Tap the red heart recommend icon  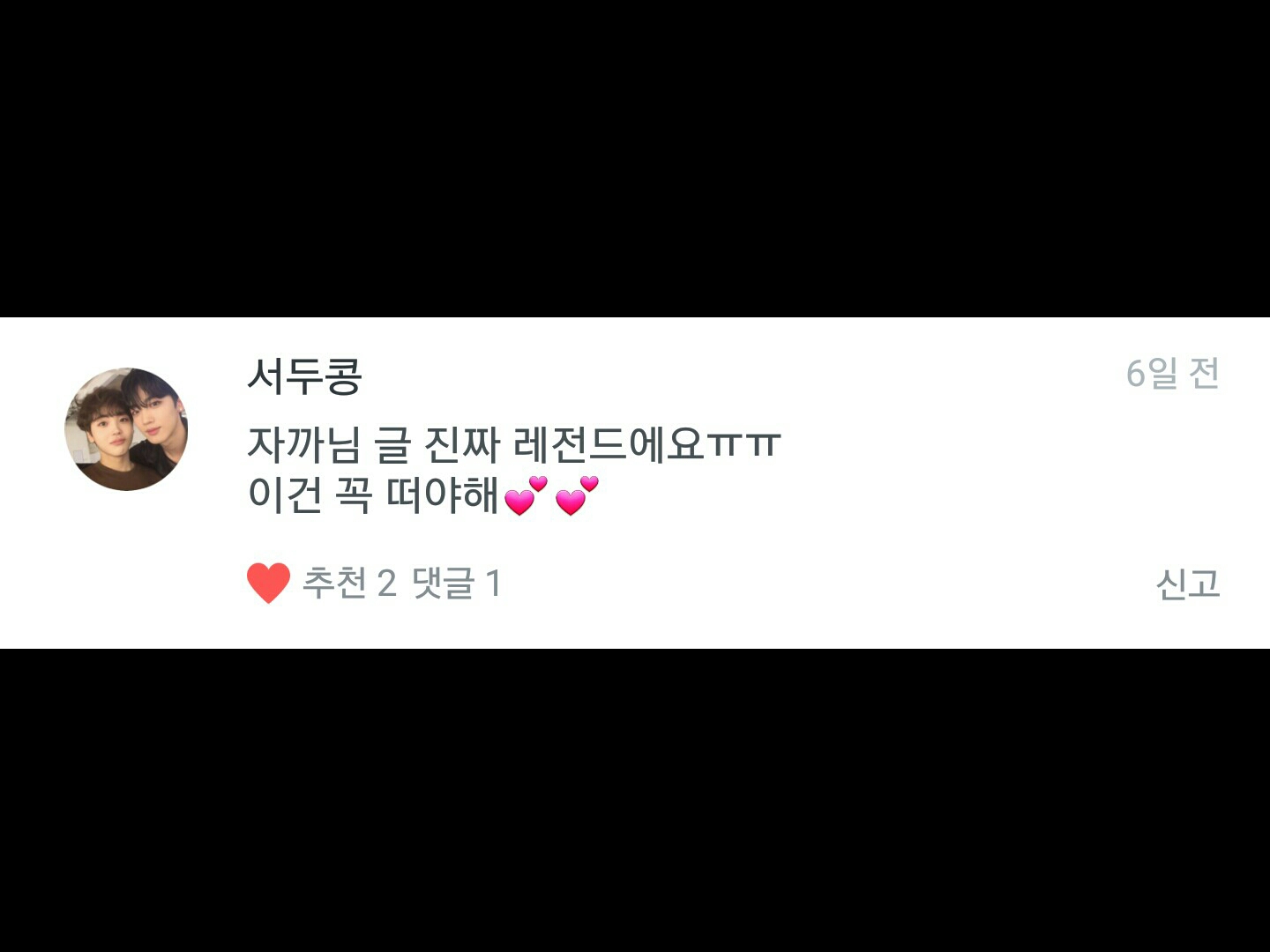click(268, 583)
